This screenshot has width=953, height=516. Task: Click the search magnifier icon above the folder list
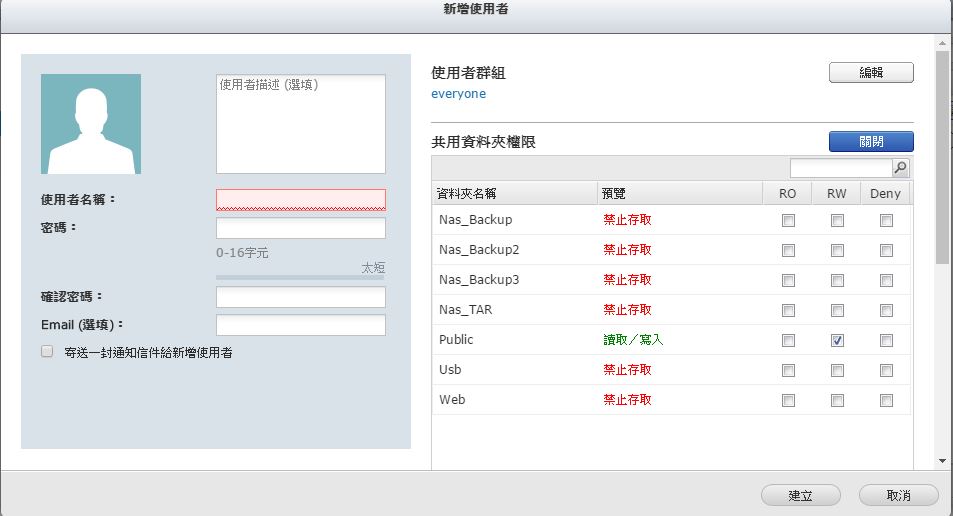click(900, 168)
